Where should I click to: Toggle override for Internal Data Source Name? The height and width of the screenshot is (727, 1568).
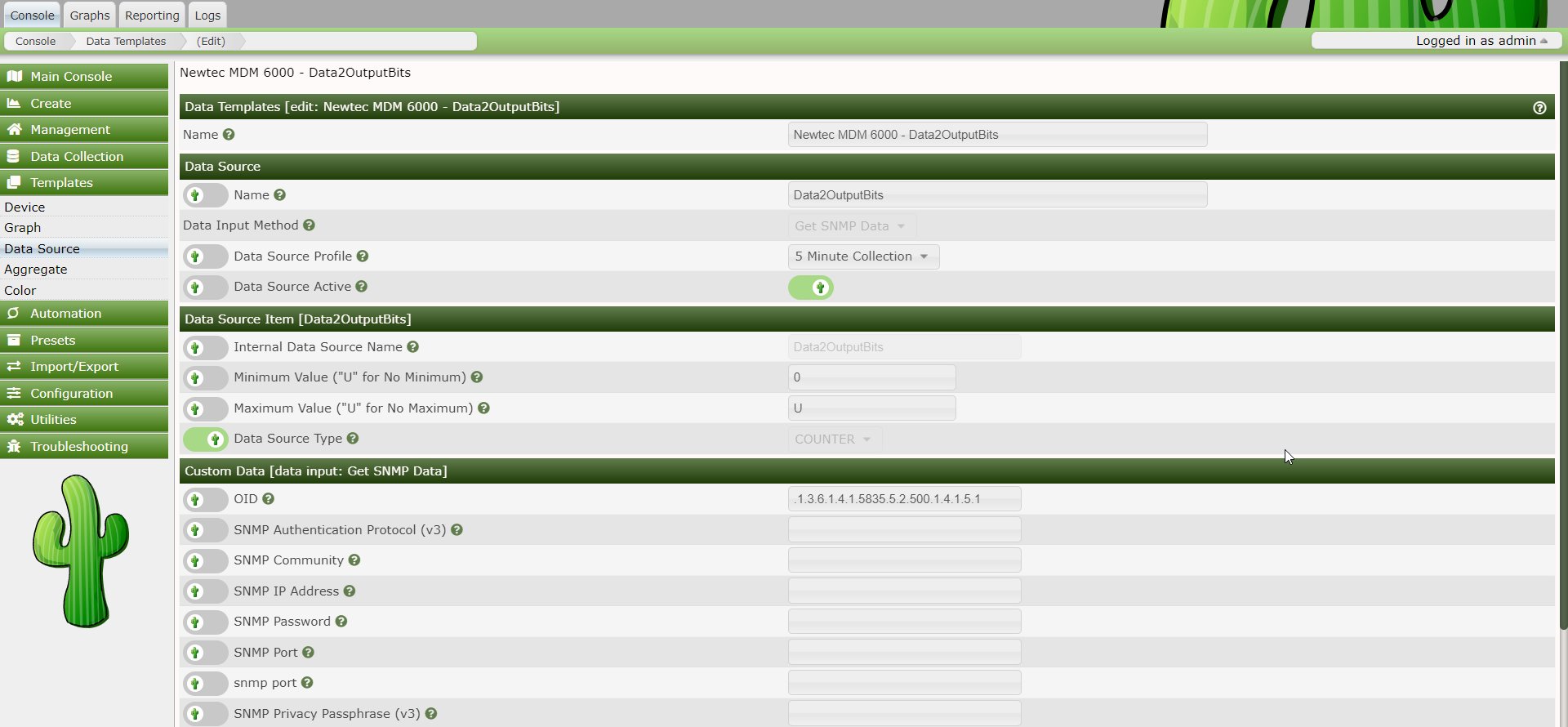pyautogui.click(x=206, y=347)
